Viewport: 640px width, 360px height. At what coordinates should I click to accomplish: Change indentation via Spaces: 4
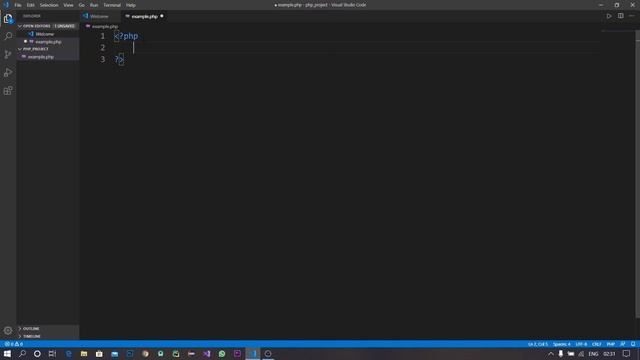(x=562, y=344)
